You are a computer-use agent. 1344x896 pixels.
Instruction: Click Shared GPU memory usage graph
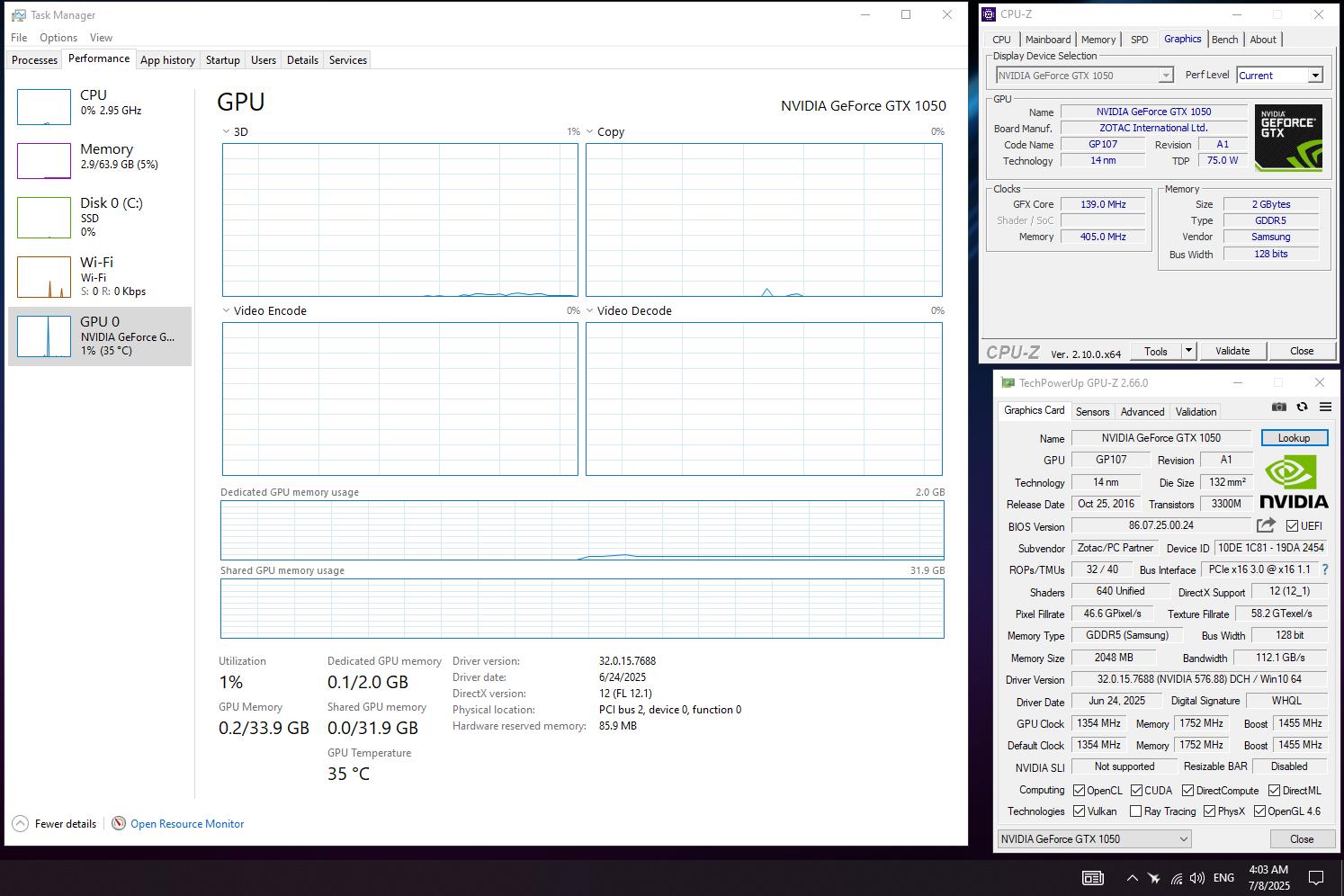pos(582,609)
